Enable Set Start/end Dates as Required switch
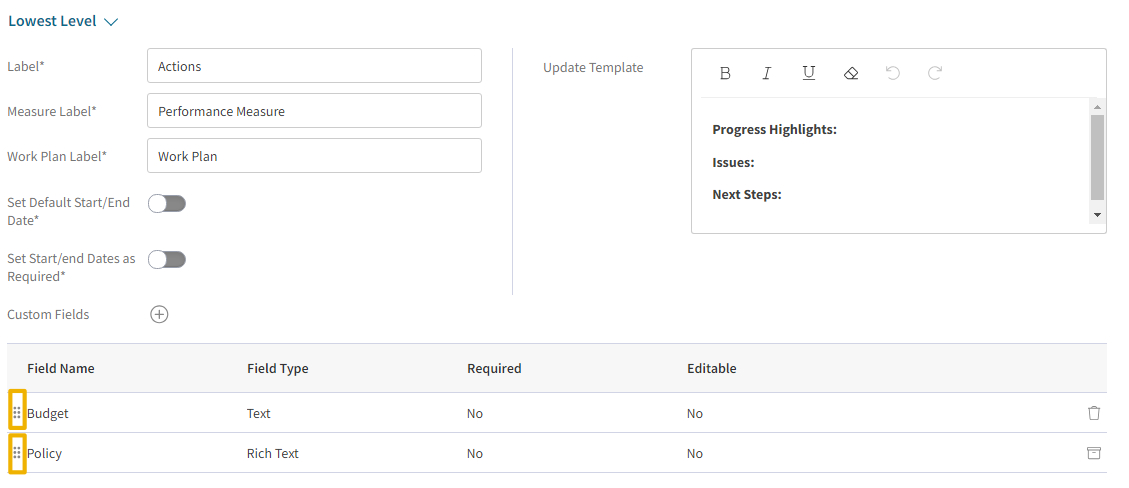This screenshot has height=488, width=1129. (167, 259)
